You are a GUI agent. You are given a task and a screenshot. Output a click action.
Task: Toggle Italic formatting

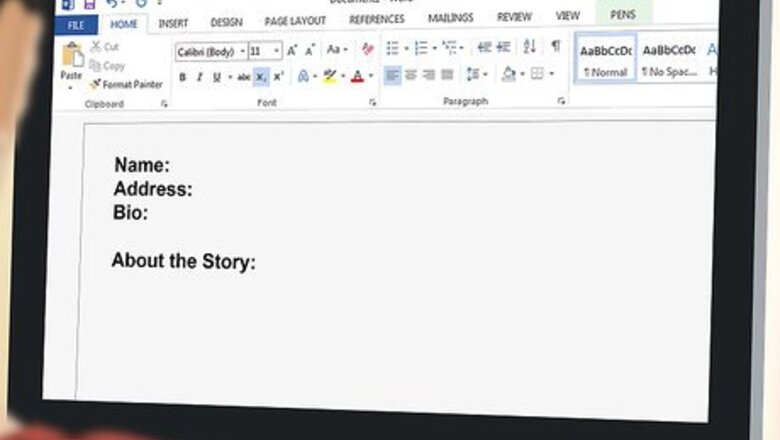199,77
